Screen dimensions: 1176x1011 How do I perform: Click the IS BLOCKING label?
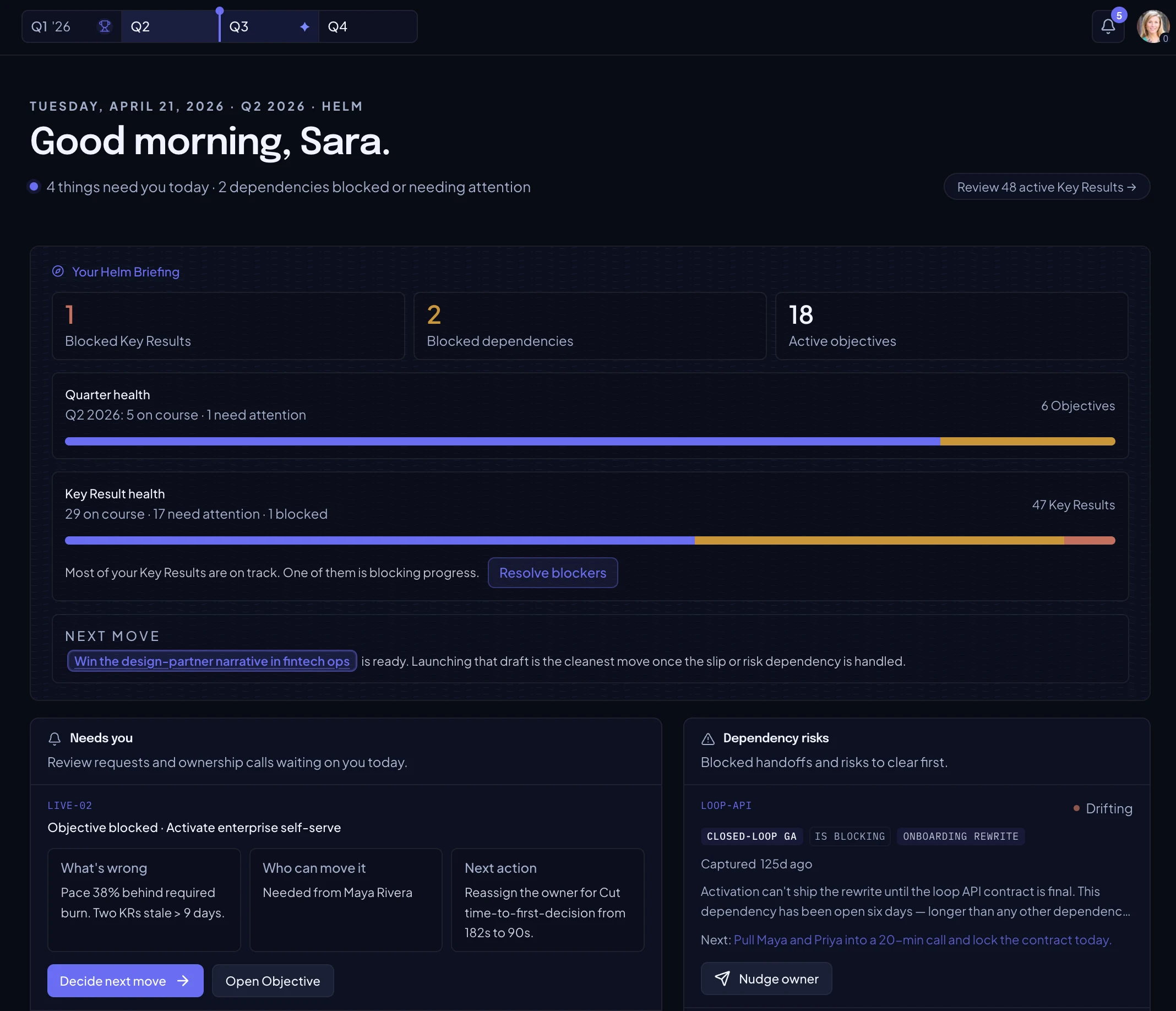pyautogui.click(x=850, y=836)
